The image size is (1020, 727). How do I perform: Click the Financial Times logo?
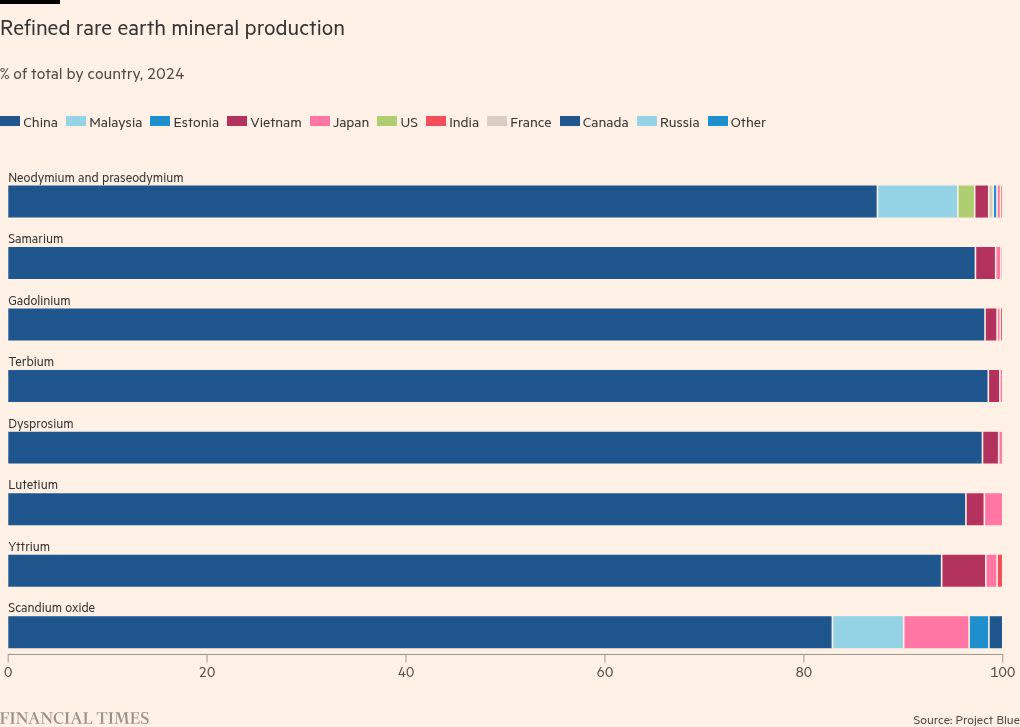(x=75, y=717)
